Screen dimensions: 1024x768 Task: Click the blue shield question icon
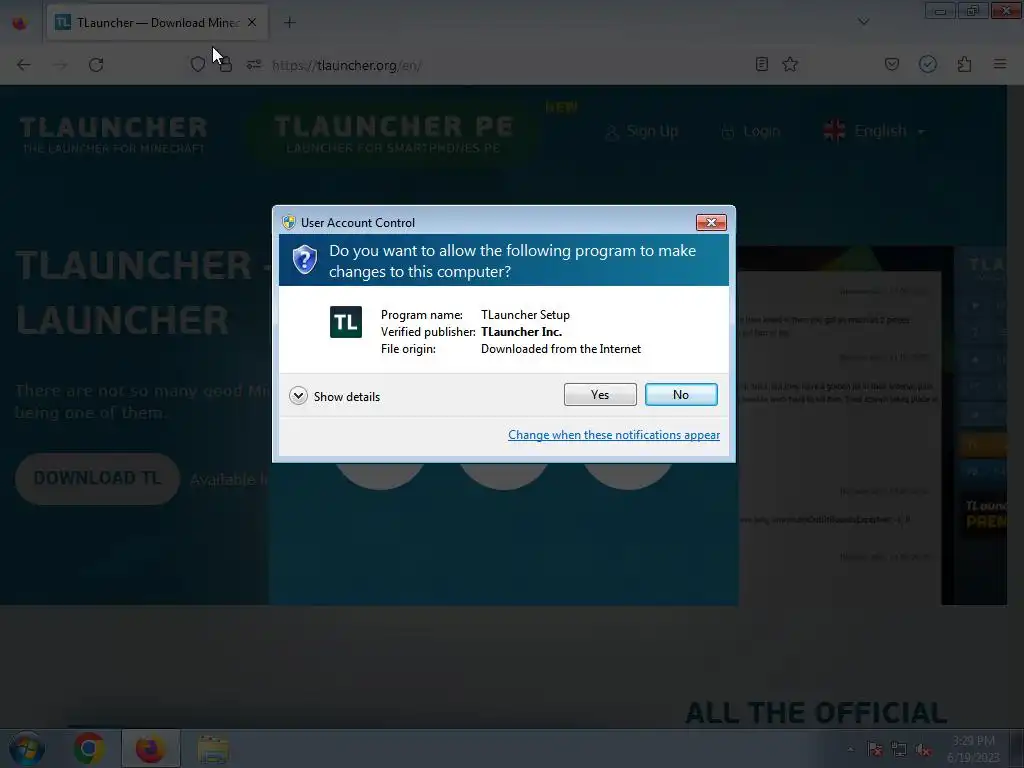pyautogui.click(x=304, y=260)
